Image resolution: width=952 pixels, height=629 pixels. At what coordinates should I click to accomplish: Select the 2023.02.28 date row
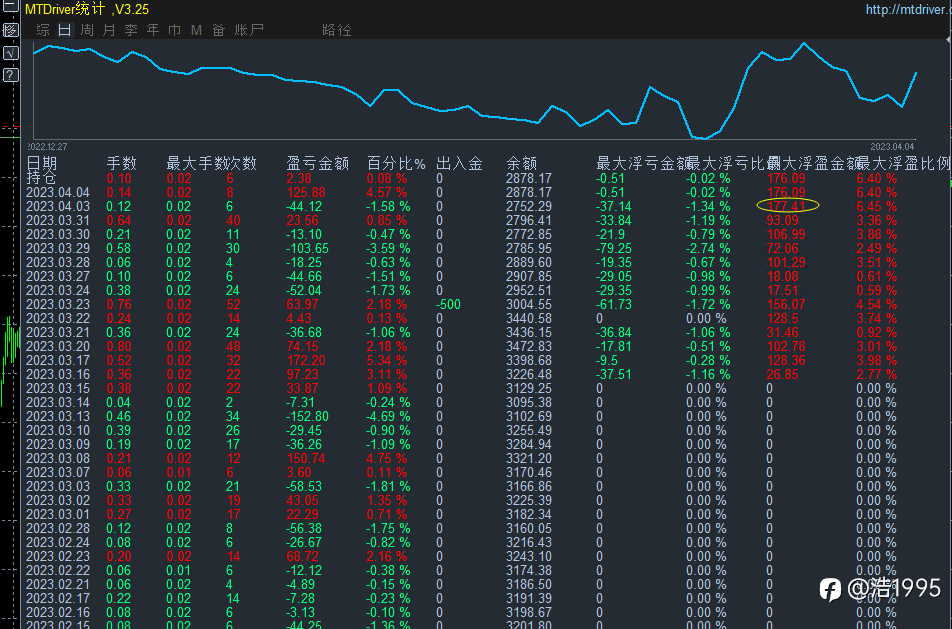(x=58, y=528)
